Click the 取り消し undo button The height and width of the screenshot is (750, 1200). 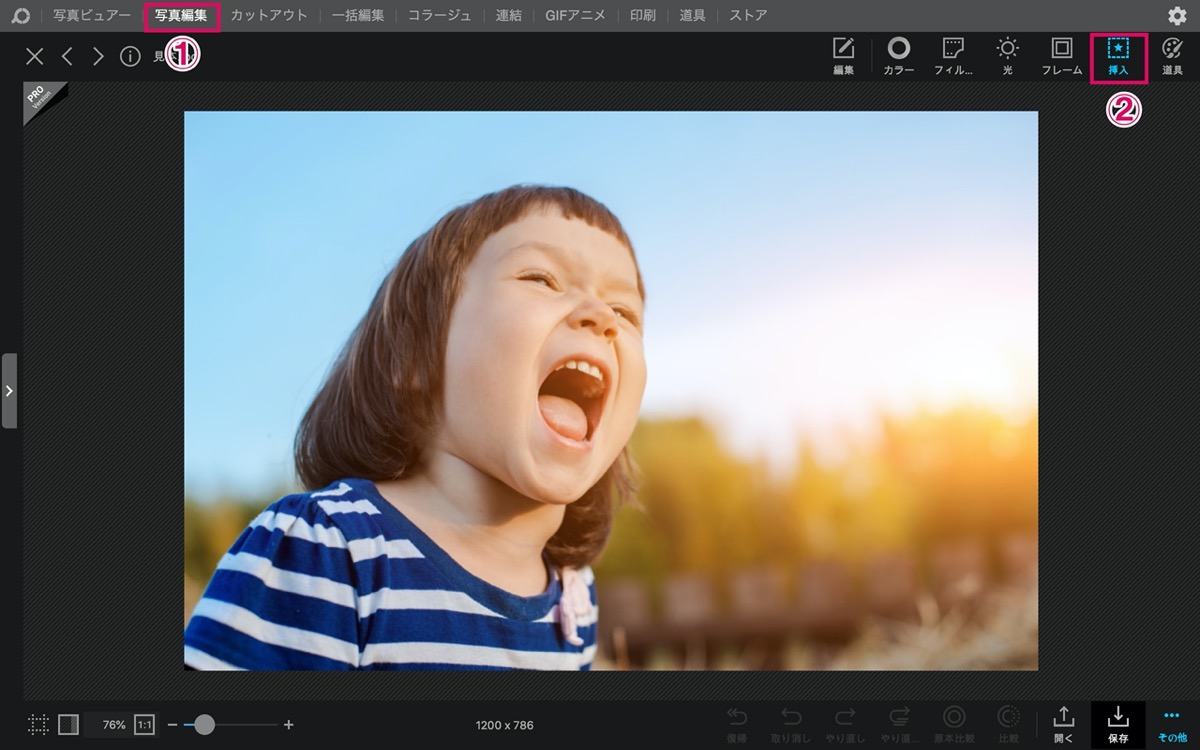click(791, 725)
